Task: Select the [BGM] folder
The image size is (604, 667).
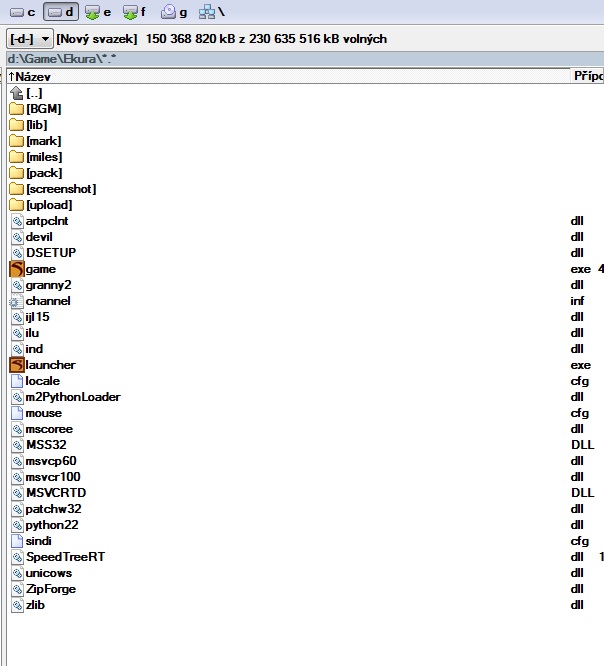Action: [42, 109]
